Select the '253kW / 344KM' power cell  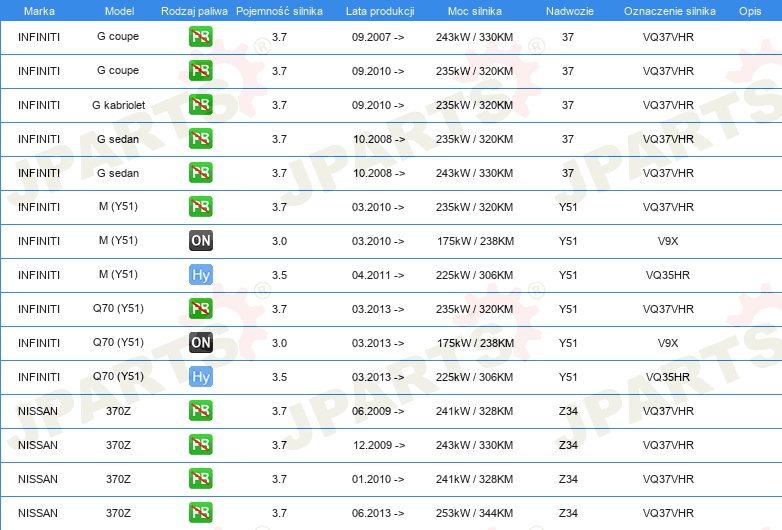[474, 513]
